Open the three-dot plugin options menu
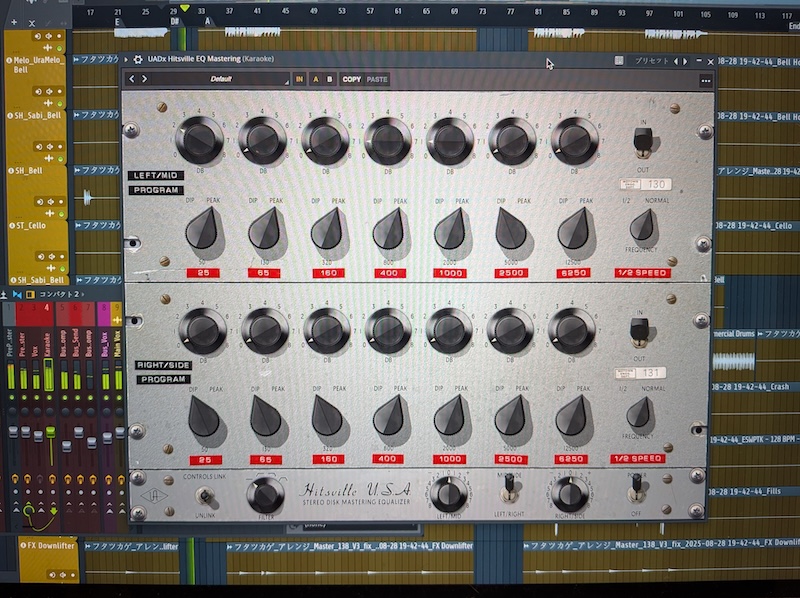Viewport: 800px width, 598px height. [706, 80]
